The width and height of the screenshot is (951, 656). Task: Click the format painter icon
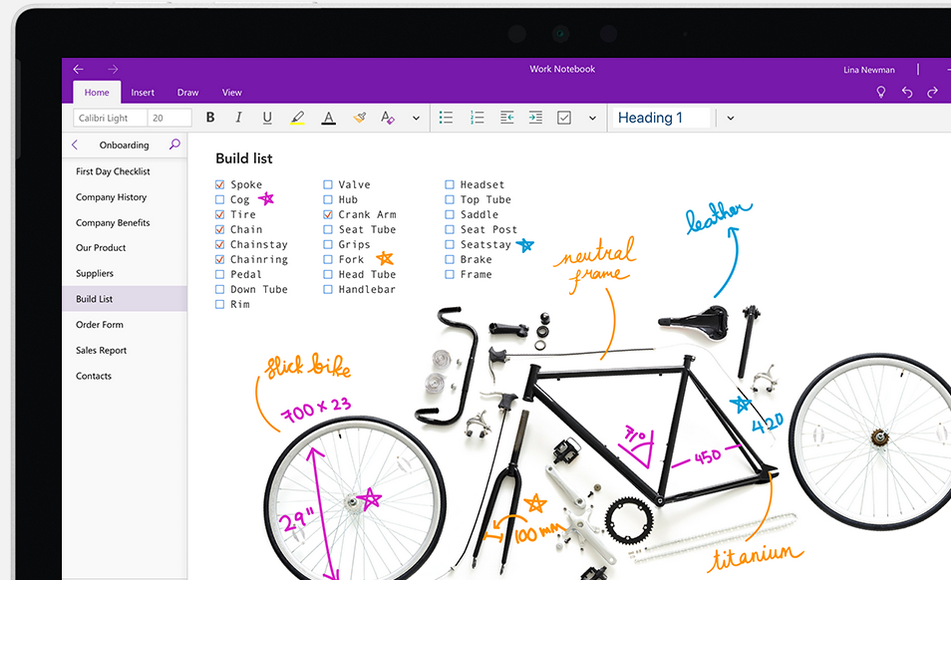click(x=360, y=118)
